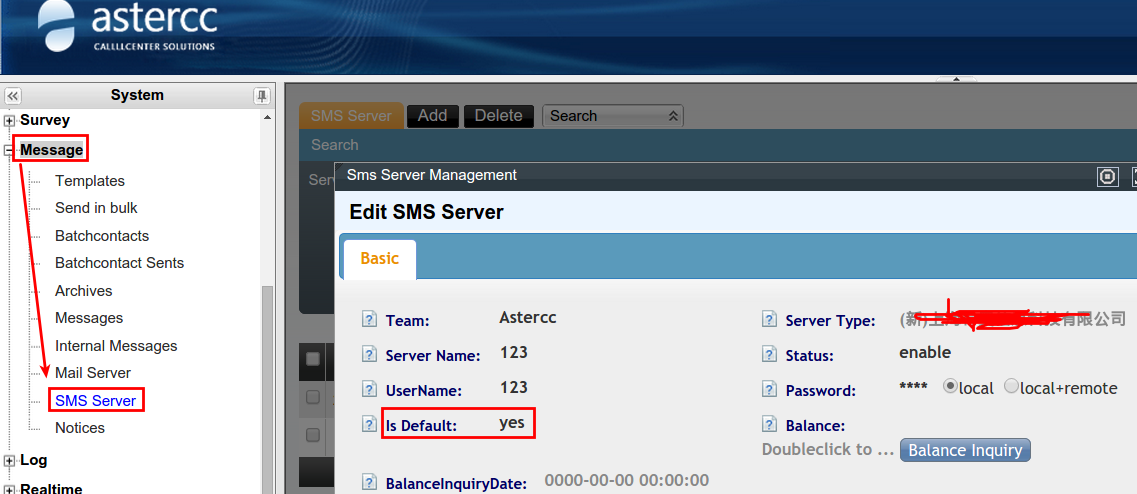Click the help icon beside Server Name
This screenshot has height=494, width=1137.
coord(369,355)
